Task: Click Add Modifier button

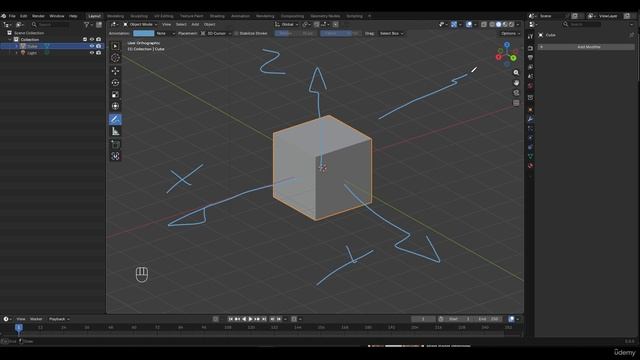Action: pos(586,47)
